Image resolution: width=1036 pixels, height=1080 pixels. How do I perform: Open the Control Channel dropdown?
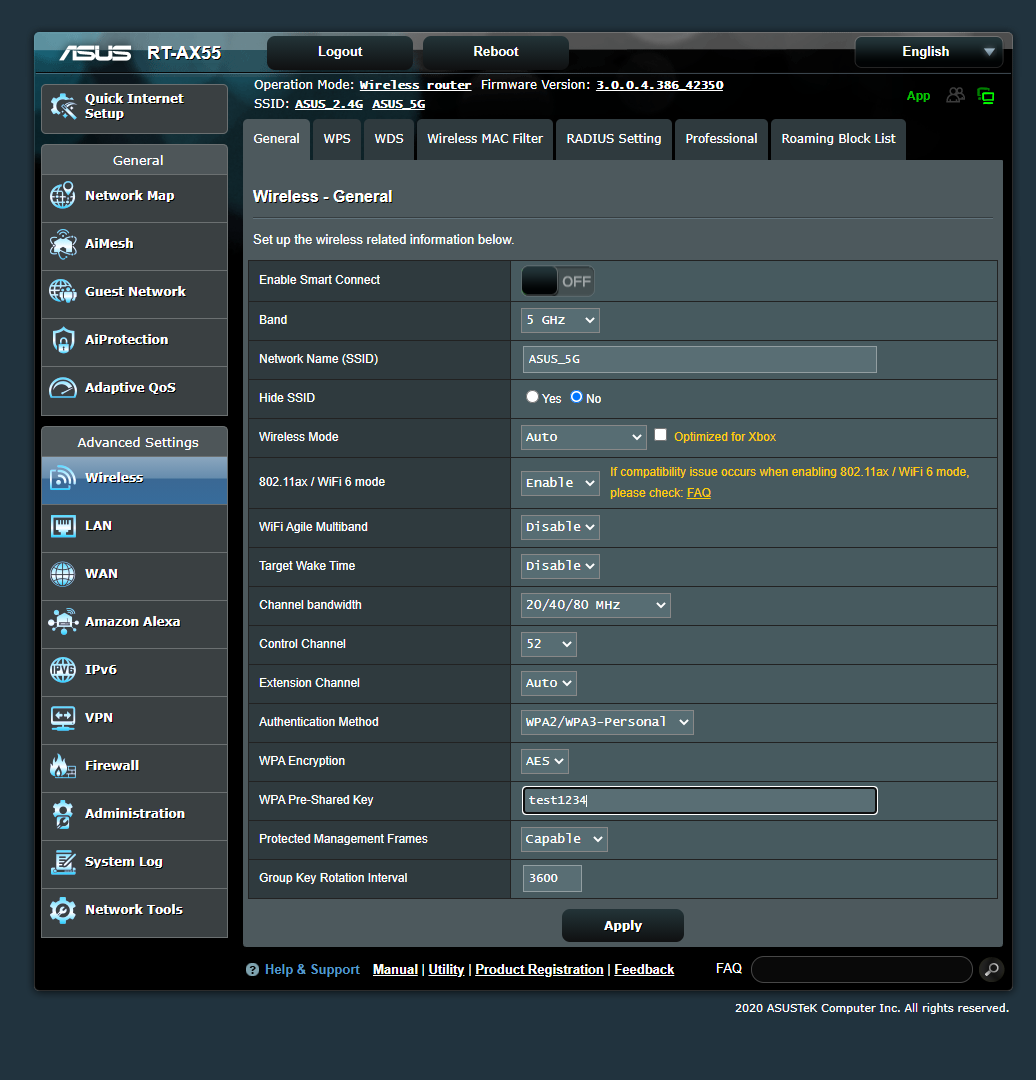548,644
